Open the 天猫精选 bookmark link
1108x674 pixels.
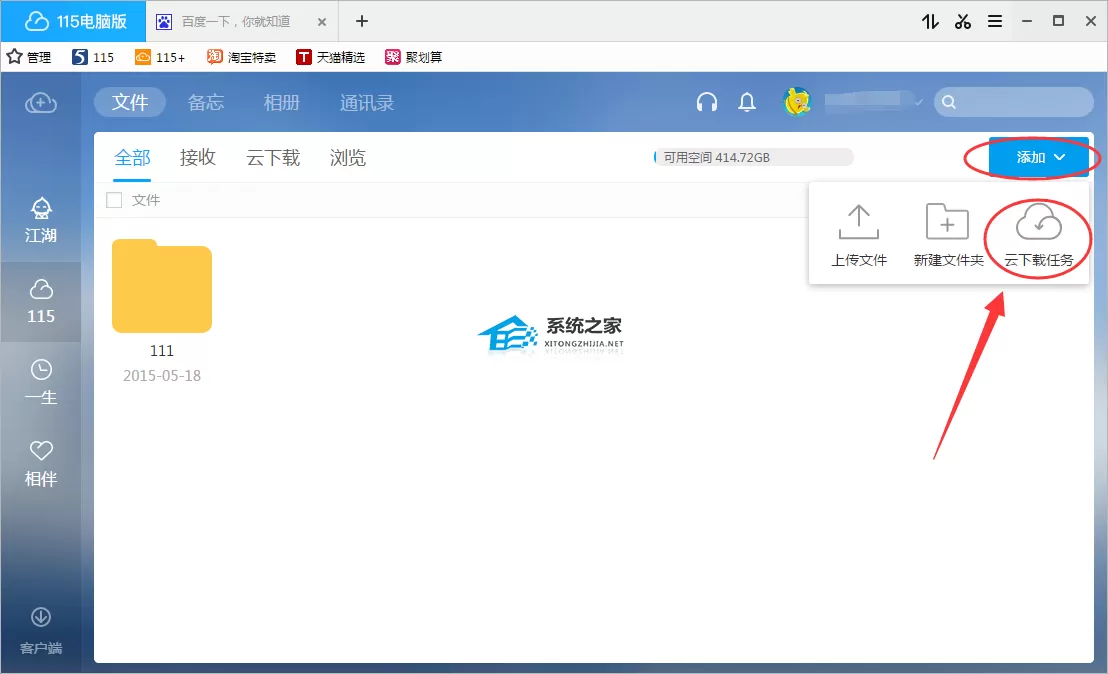point(330,57)
